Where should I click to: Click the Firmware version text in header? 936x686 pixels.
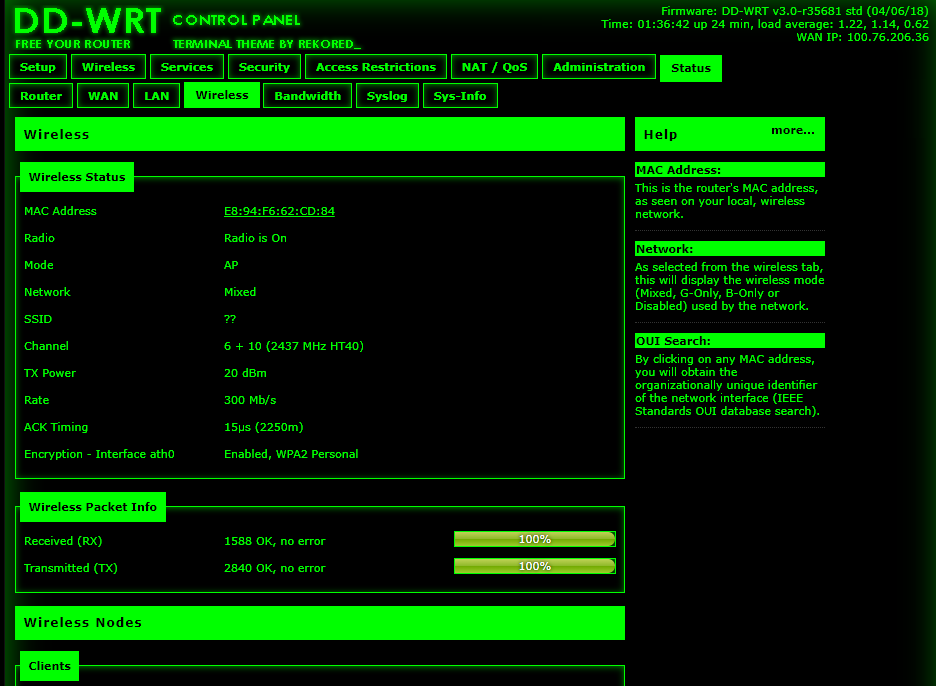795,11
